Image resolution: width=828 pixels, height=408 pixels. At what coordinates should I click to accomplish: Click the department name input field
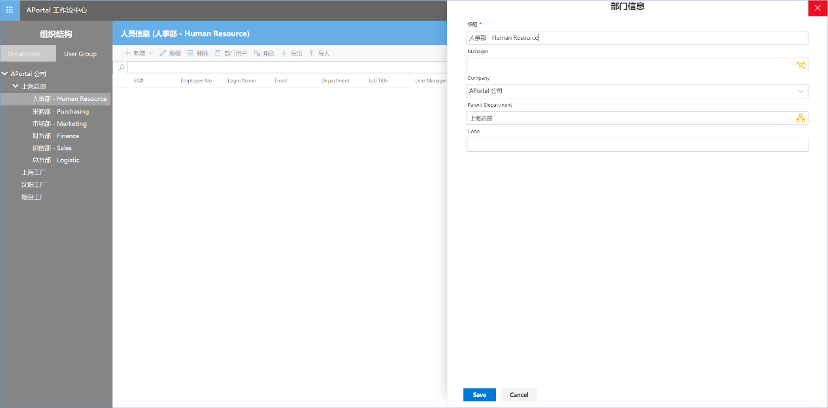coord(637,38)
